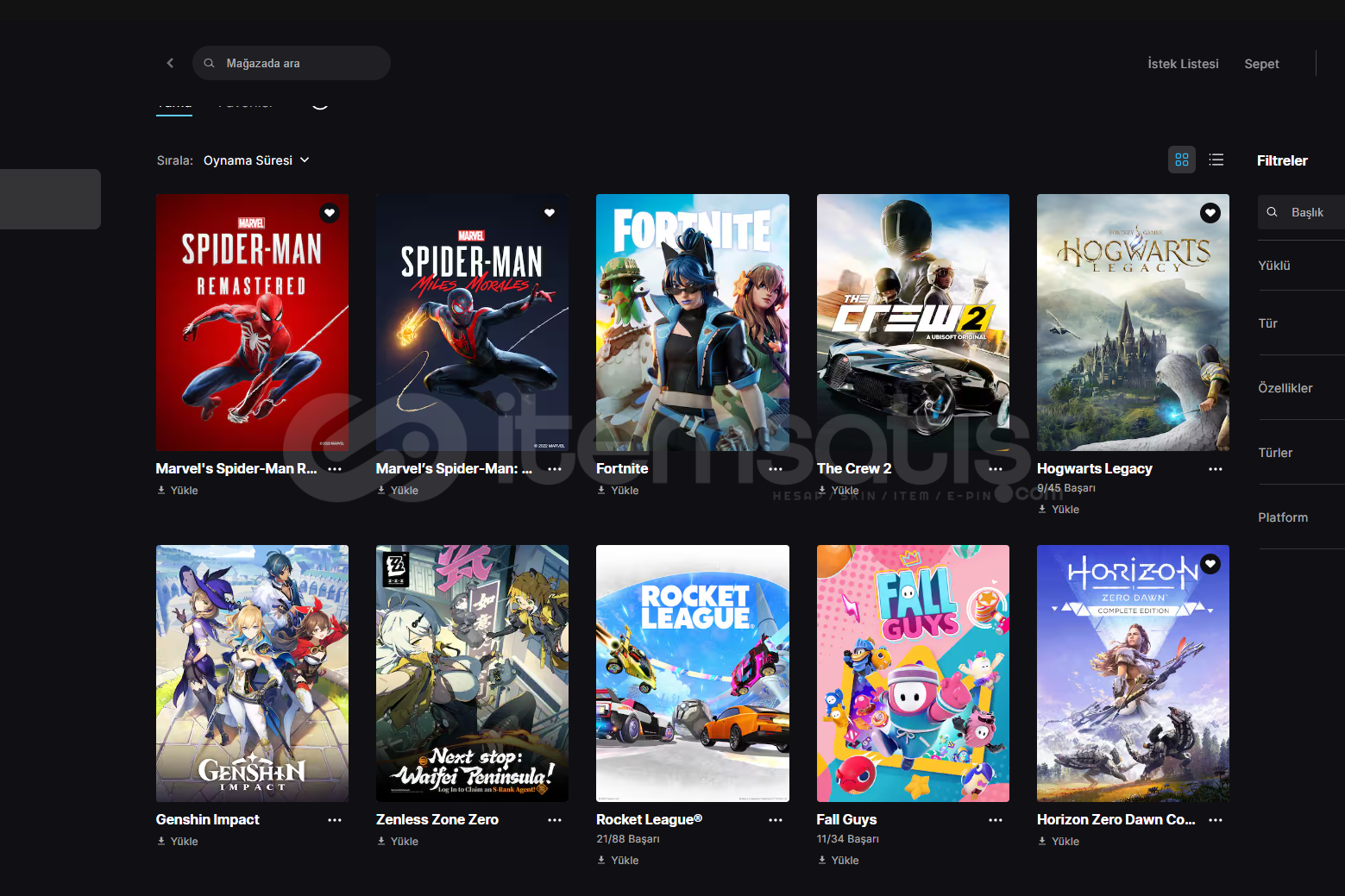Open the three-dot menu for Fortnite
The height and width of the screenshot is (896, 1345).
pos(776,469)
